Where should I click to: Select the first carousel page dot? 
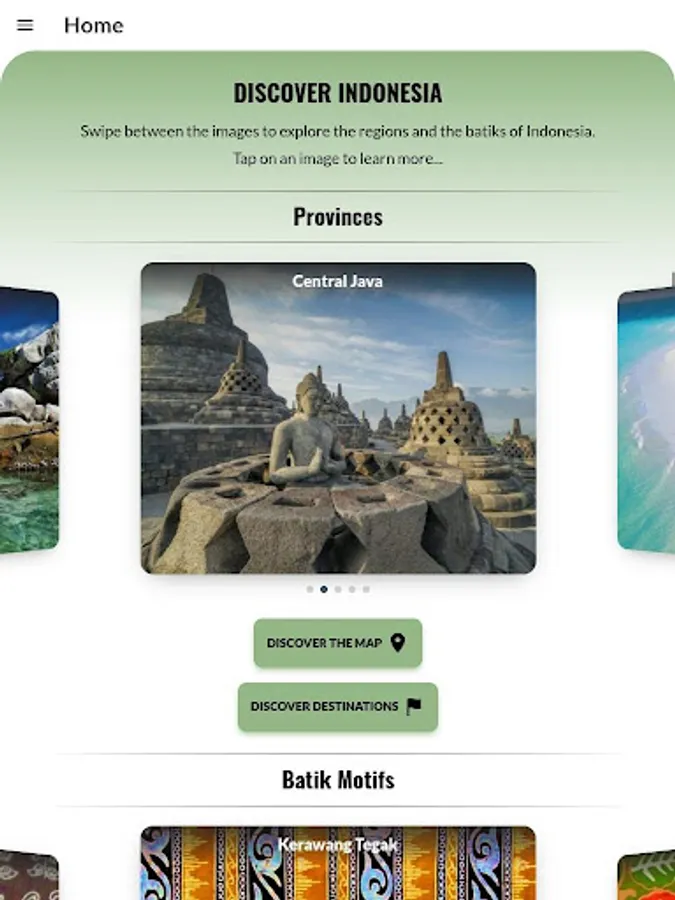(310, 589)
